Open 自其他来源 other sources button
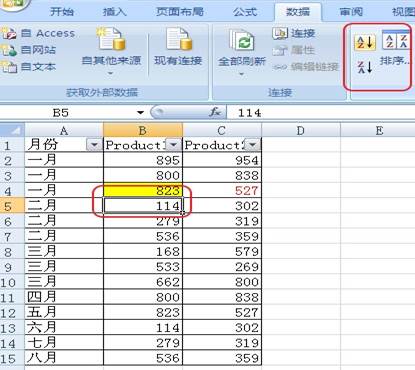Screen dimensions: 415x370 111,52
